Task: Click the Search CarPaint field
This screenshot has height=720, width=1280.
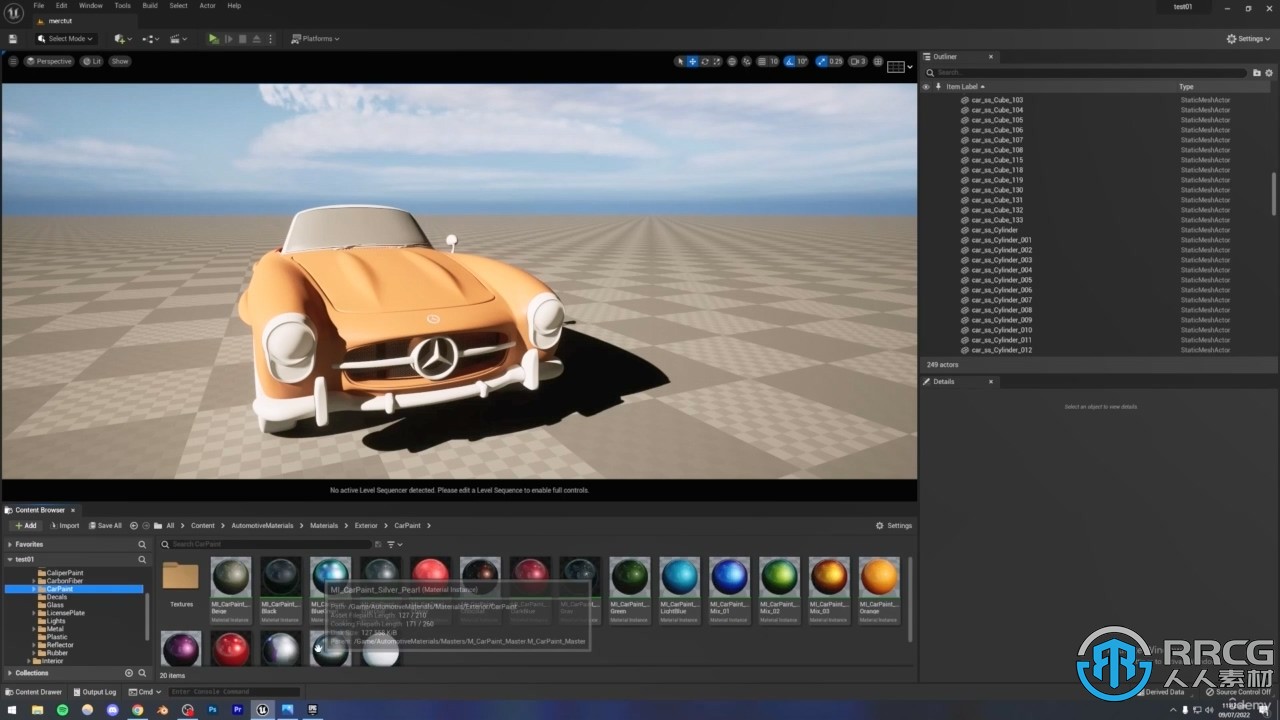Action: pos(265,544)
